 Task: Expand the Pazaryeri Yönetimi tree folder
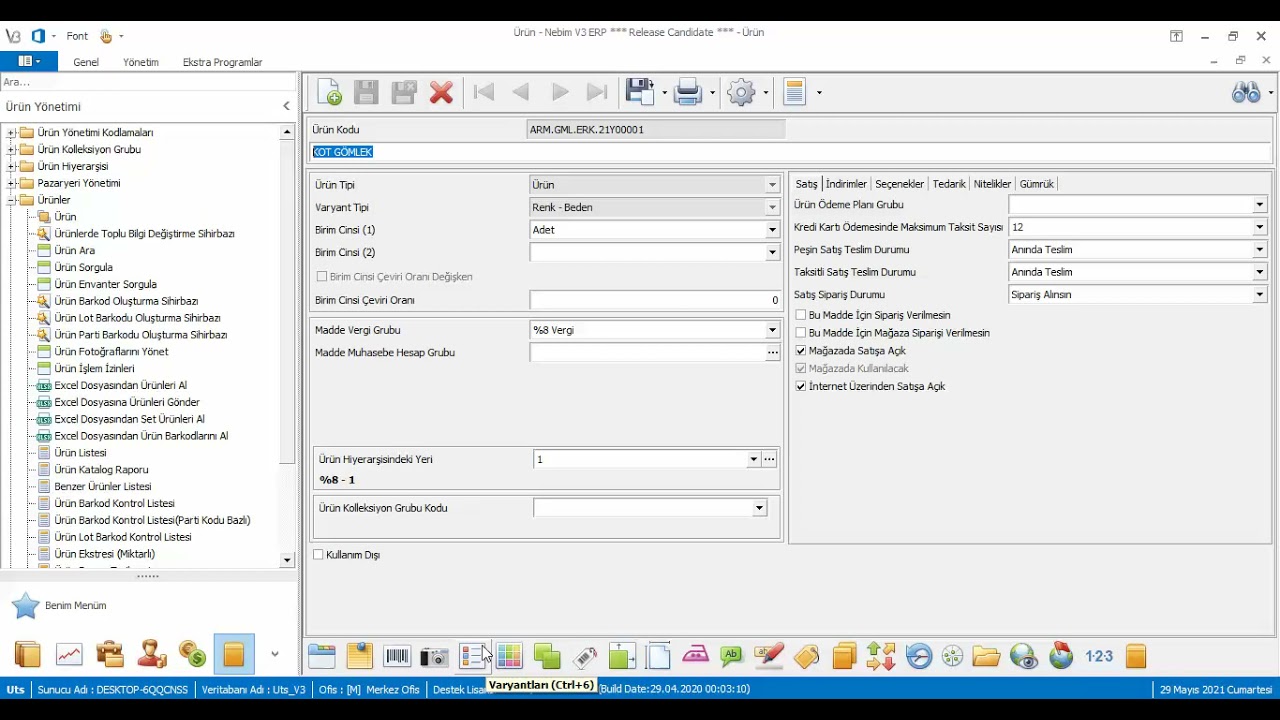pyautogui.click(x=12, y=183)
